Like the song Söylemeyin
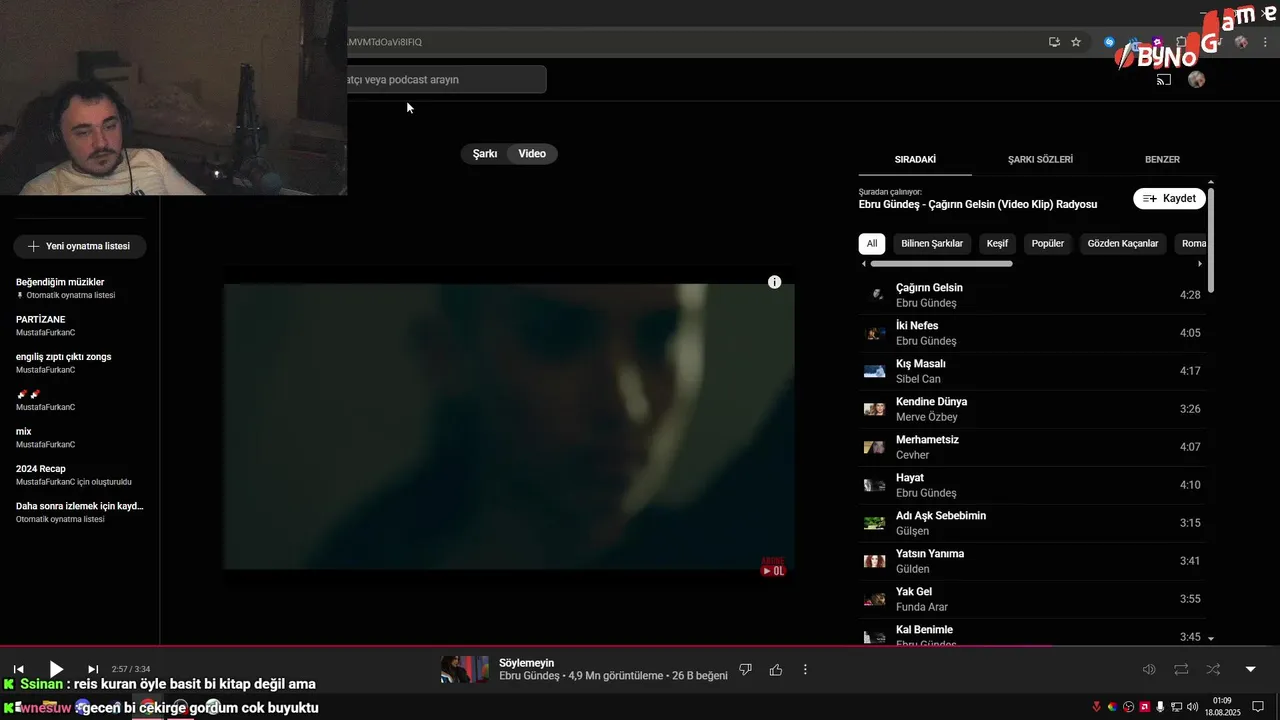This screenshot has width=1280, height=720. [776, 669]
